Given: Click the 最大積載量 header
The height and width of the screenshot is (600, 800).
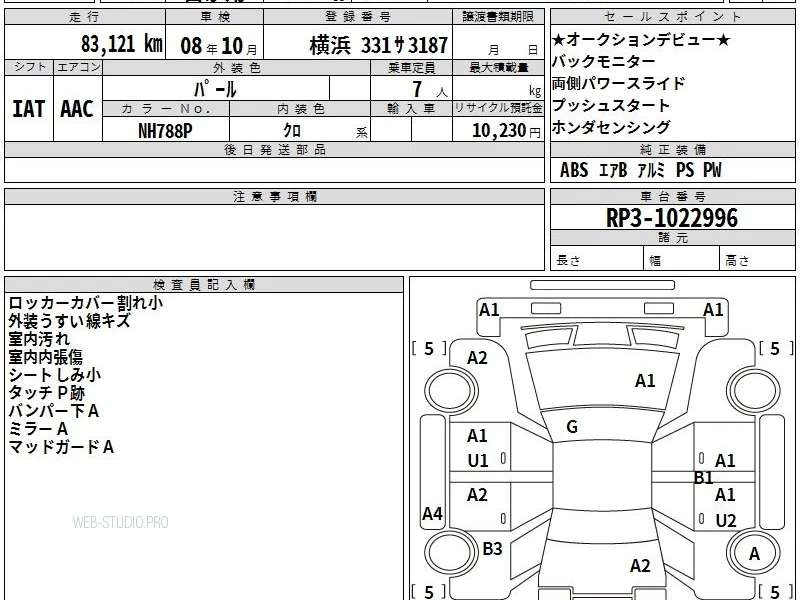Looking at the screenshot, I should click(498, 68).
